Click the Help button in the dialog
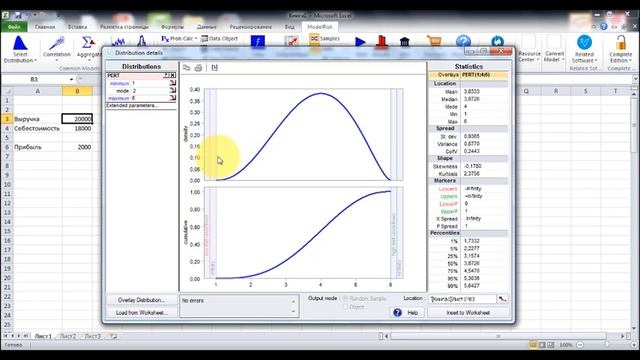Image resolution: width=640 pixels, height=360 pixels. click(x=407, y=313)
